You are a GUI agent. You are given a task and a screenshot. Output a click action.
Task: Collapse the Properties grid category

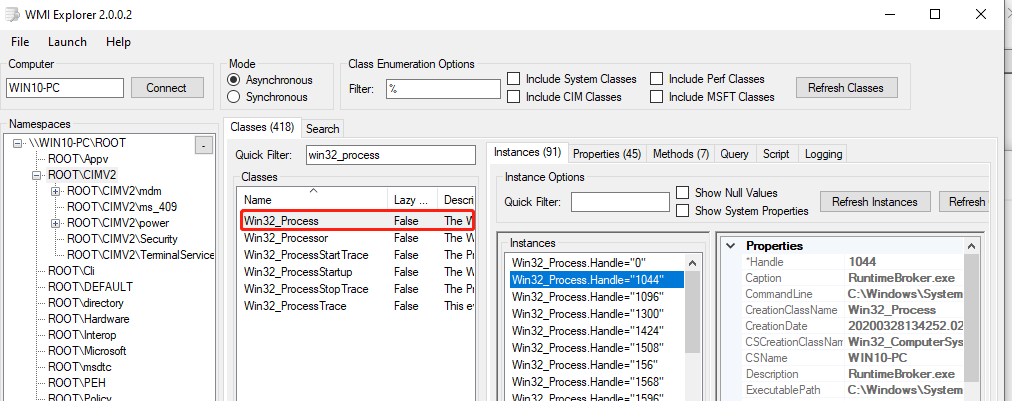tap(729, 246)
